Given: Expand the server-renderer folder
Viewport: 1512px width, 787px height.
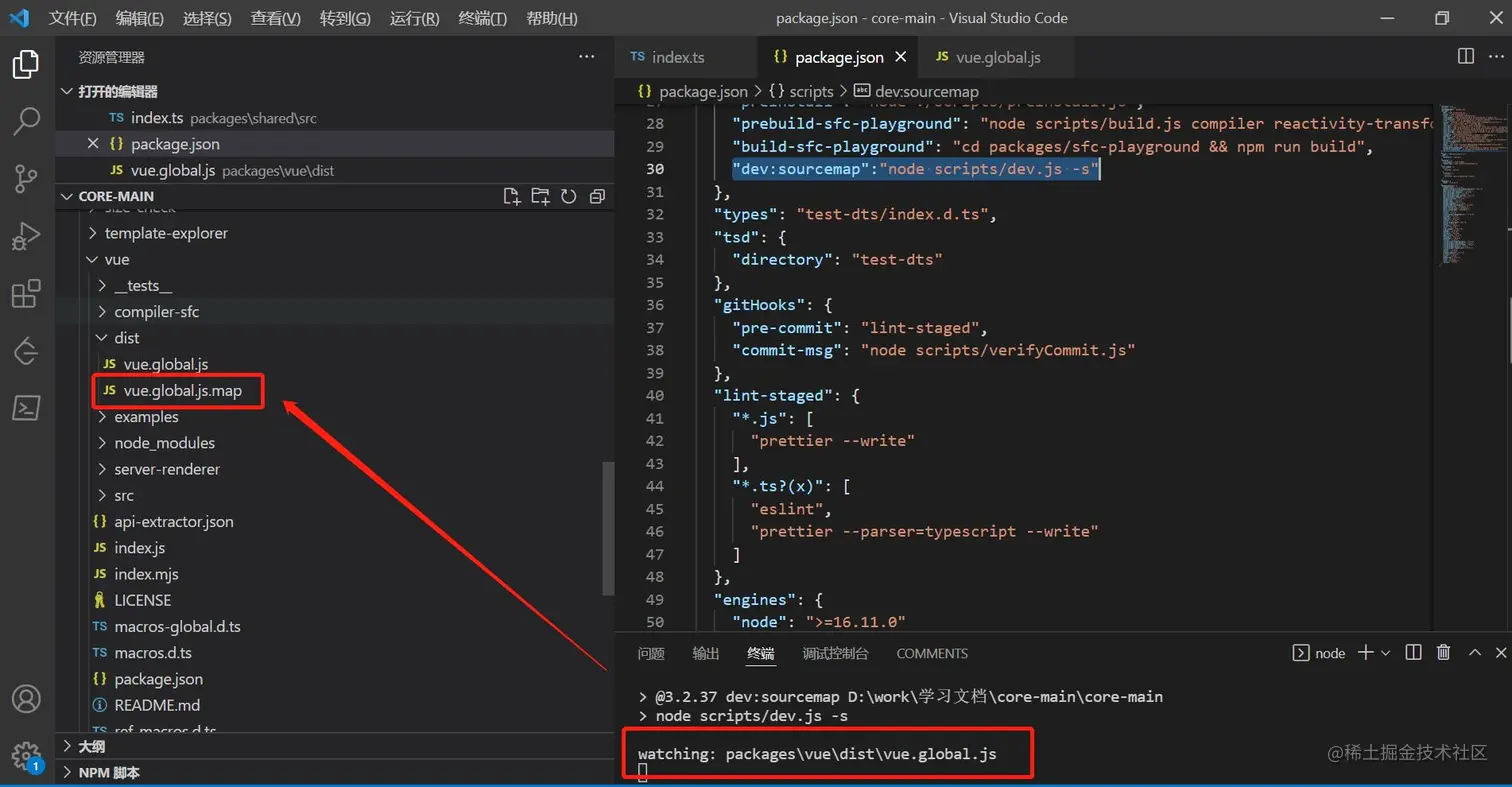Looking at the screenshot, I should pyautogui.click(x=335, y=469).
